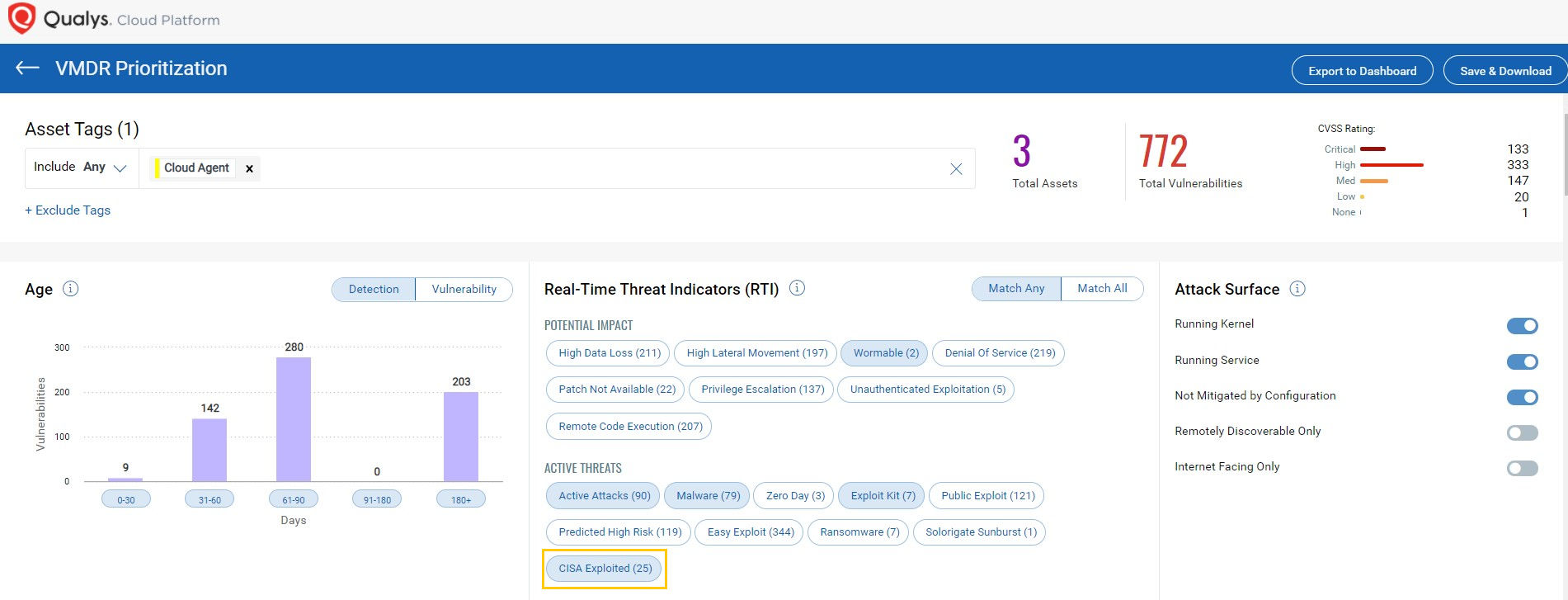Open the Attack Surface info icon

[1297, 289]
